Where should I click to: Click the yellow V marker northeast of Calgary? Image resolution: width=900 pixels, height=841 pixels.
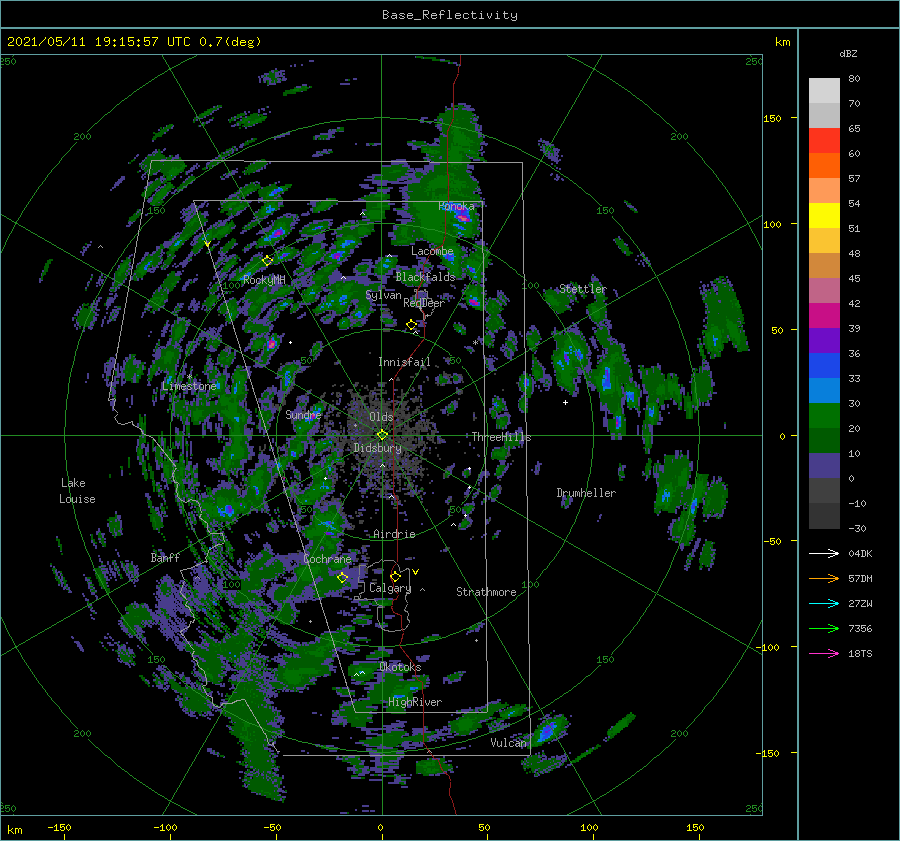pyautogui.click(x=416, y=572)
